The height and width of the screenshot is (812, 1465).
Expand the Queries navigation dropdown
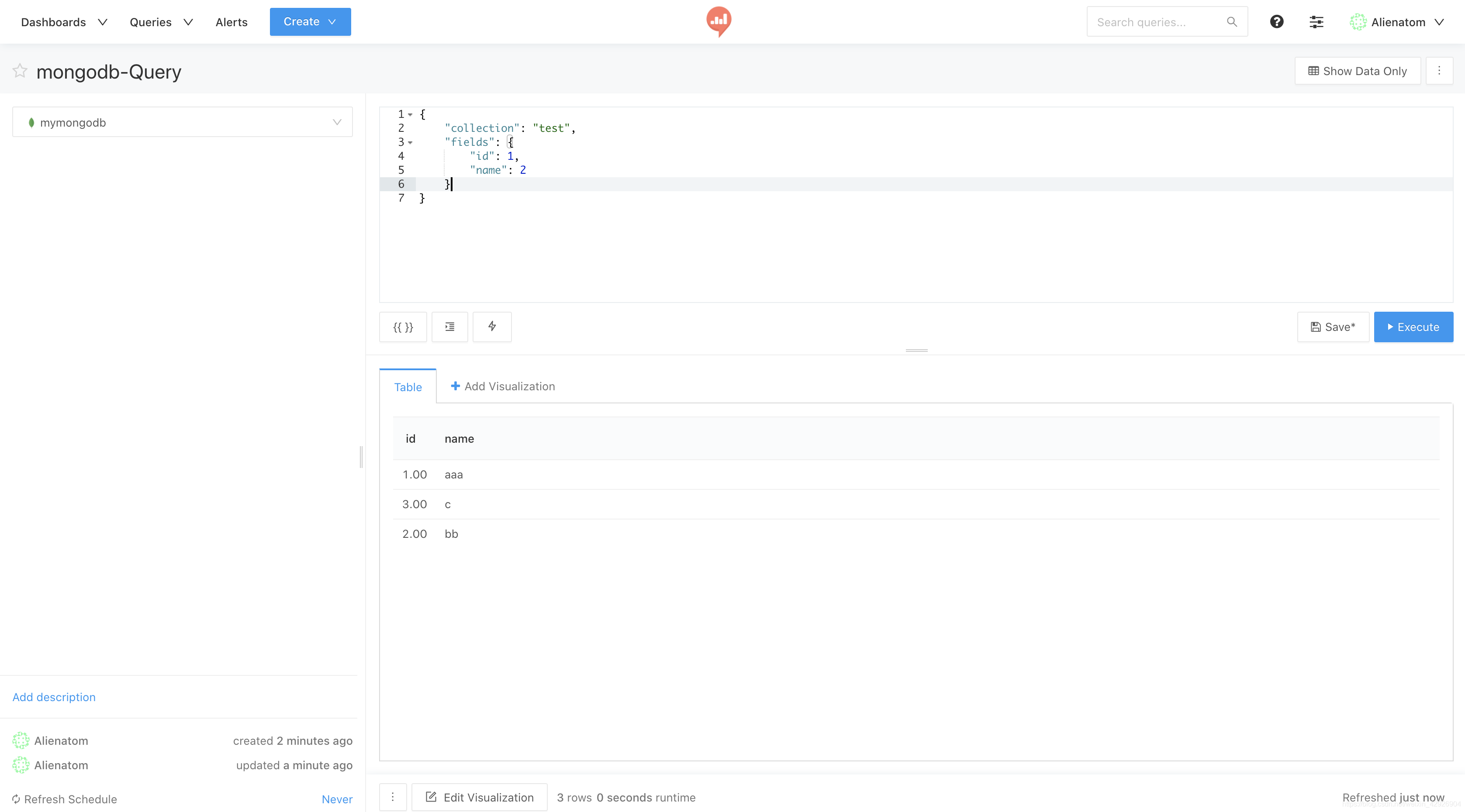tap(160, 22)
